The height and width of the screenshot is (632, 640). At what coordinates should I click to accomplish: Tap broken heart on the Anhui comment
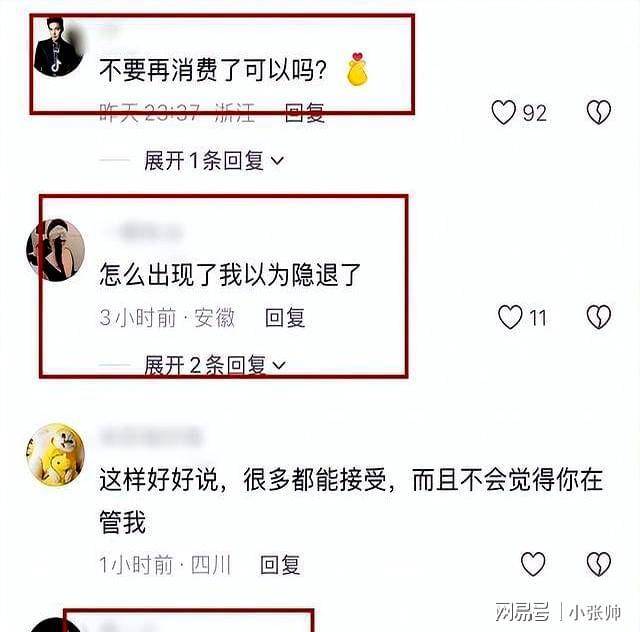click(x=598, y=317)
